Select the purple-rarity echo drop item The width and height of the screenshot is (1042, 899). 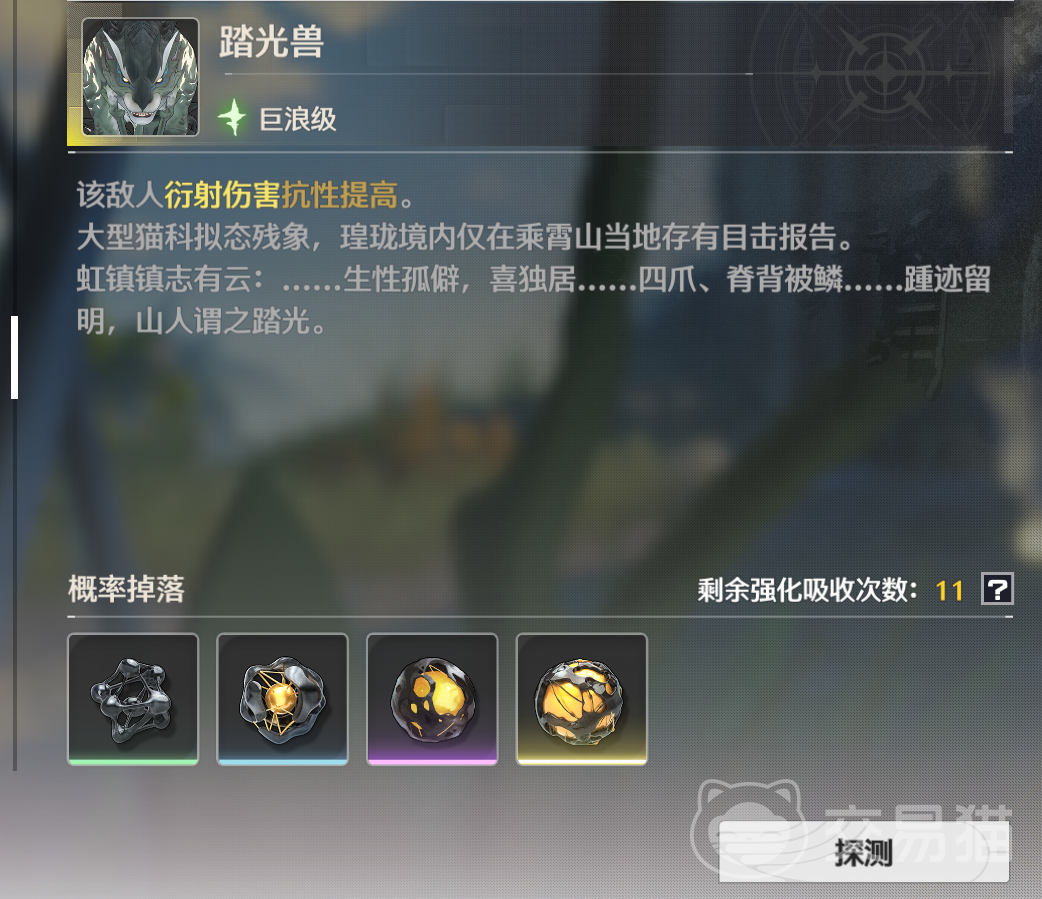pos(432,699)
